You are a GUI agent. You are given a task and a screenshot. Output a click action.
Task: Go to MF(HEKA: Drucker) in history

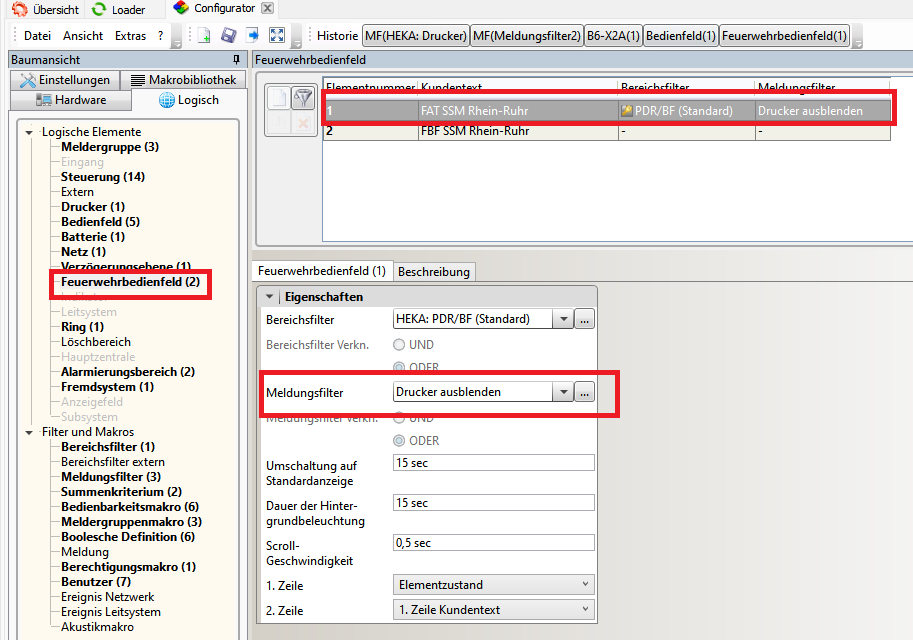point(416,36)
